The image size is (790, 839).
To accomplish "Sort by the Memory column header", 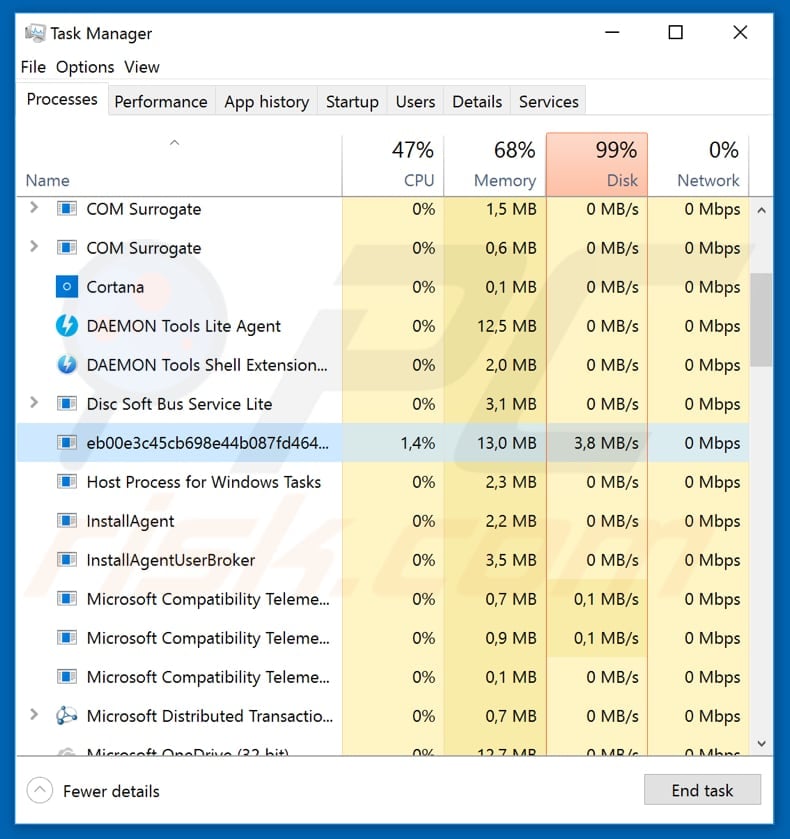I will [x=495, y=165].
